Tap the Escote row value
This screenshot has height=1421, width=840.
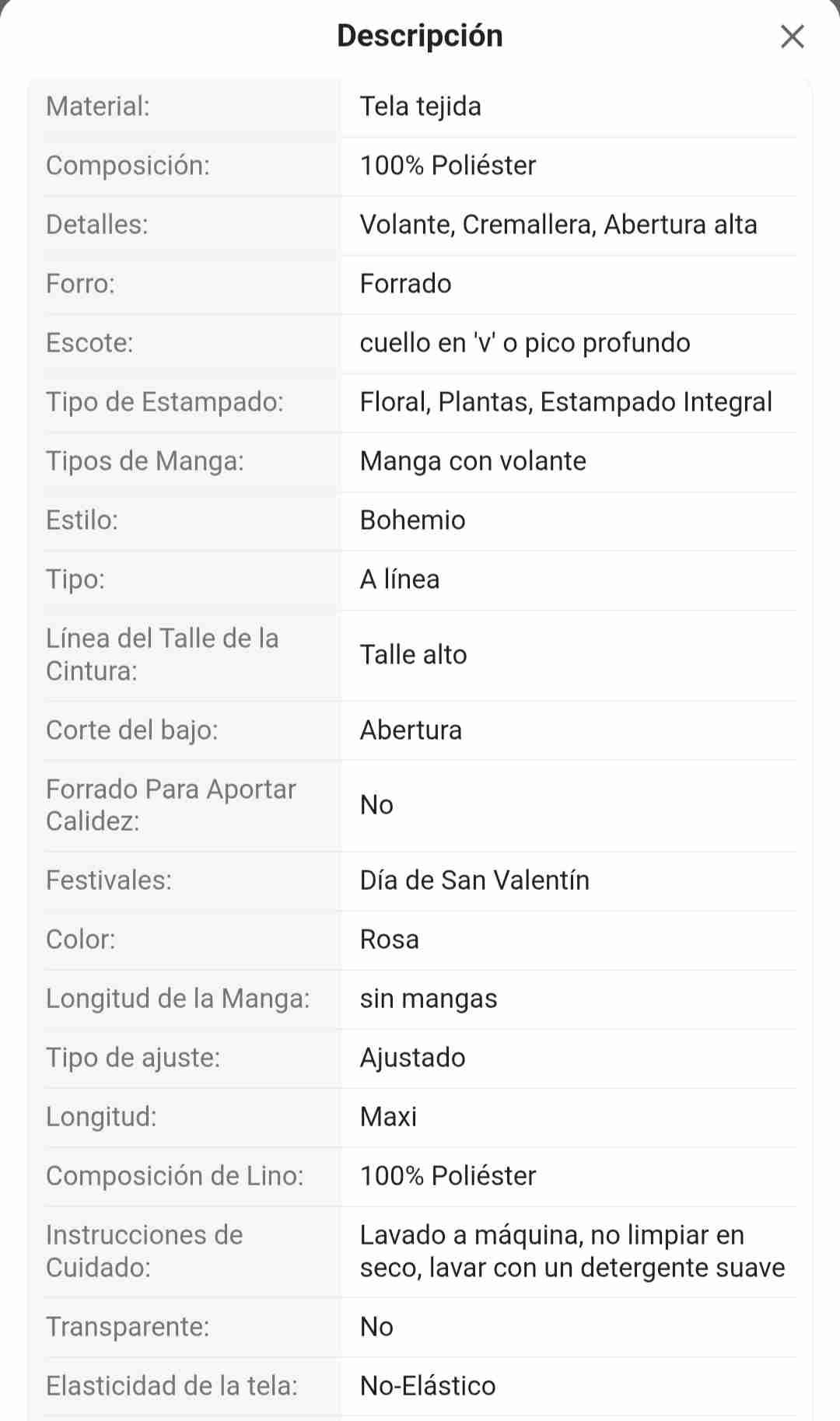pyautogui.click(x=524, y=343)
